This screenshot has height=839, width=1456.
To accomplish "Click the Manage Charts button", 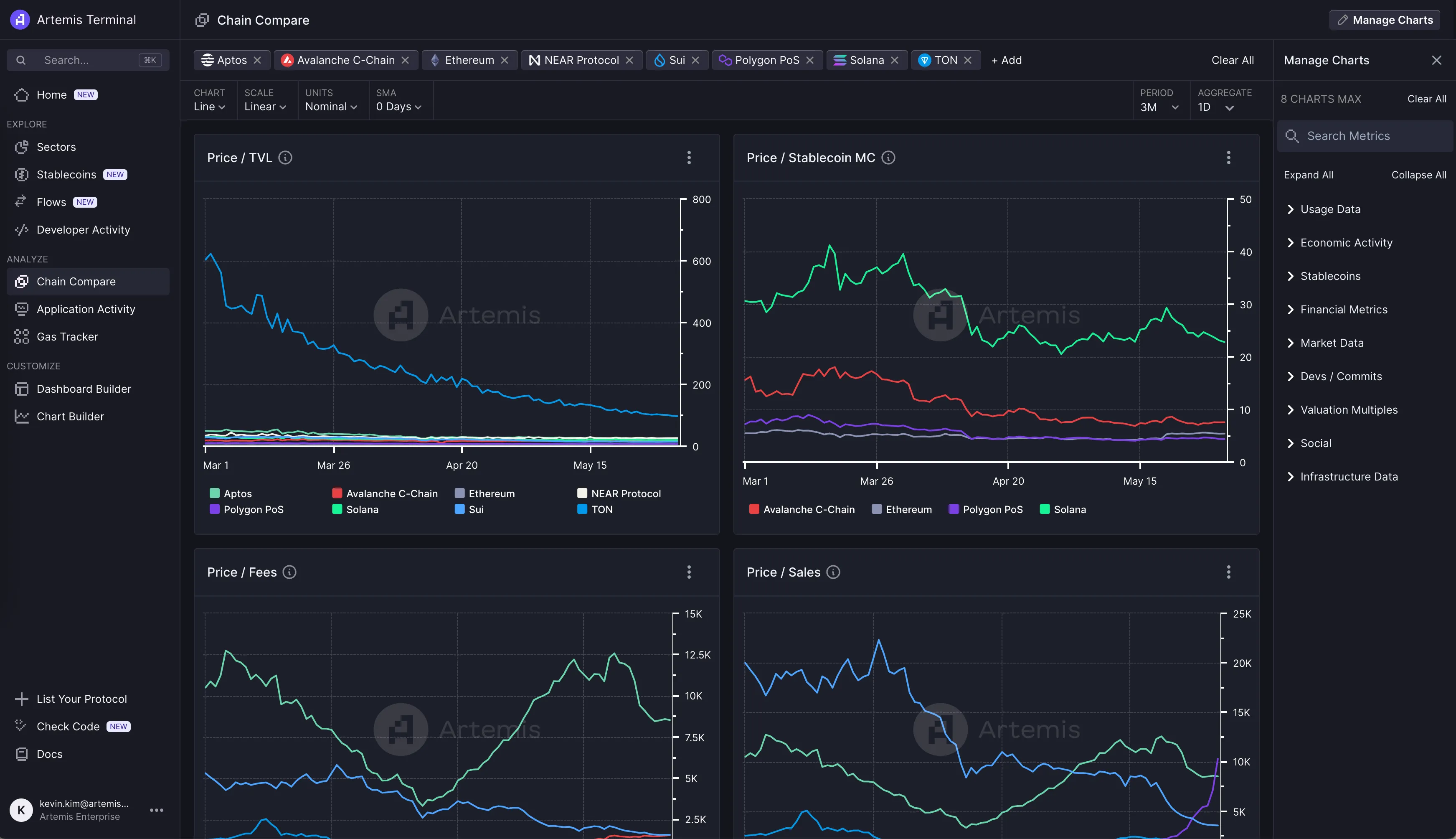I will (x=1385, y=20).
